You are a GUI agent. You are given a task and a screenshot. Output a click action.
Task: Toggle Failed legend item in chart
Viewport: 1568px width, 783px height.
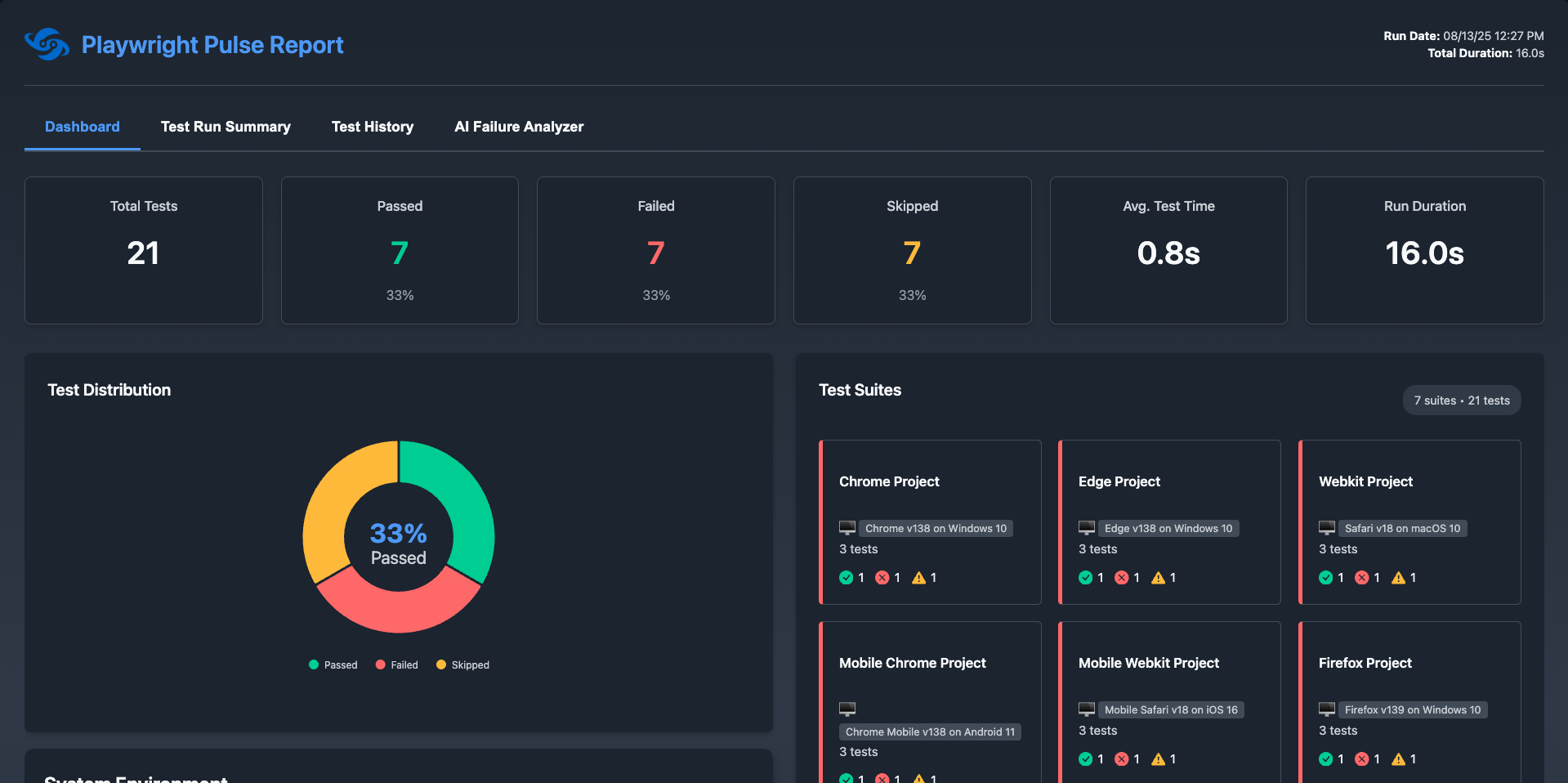click(397, 665)
